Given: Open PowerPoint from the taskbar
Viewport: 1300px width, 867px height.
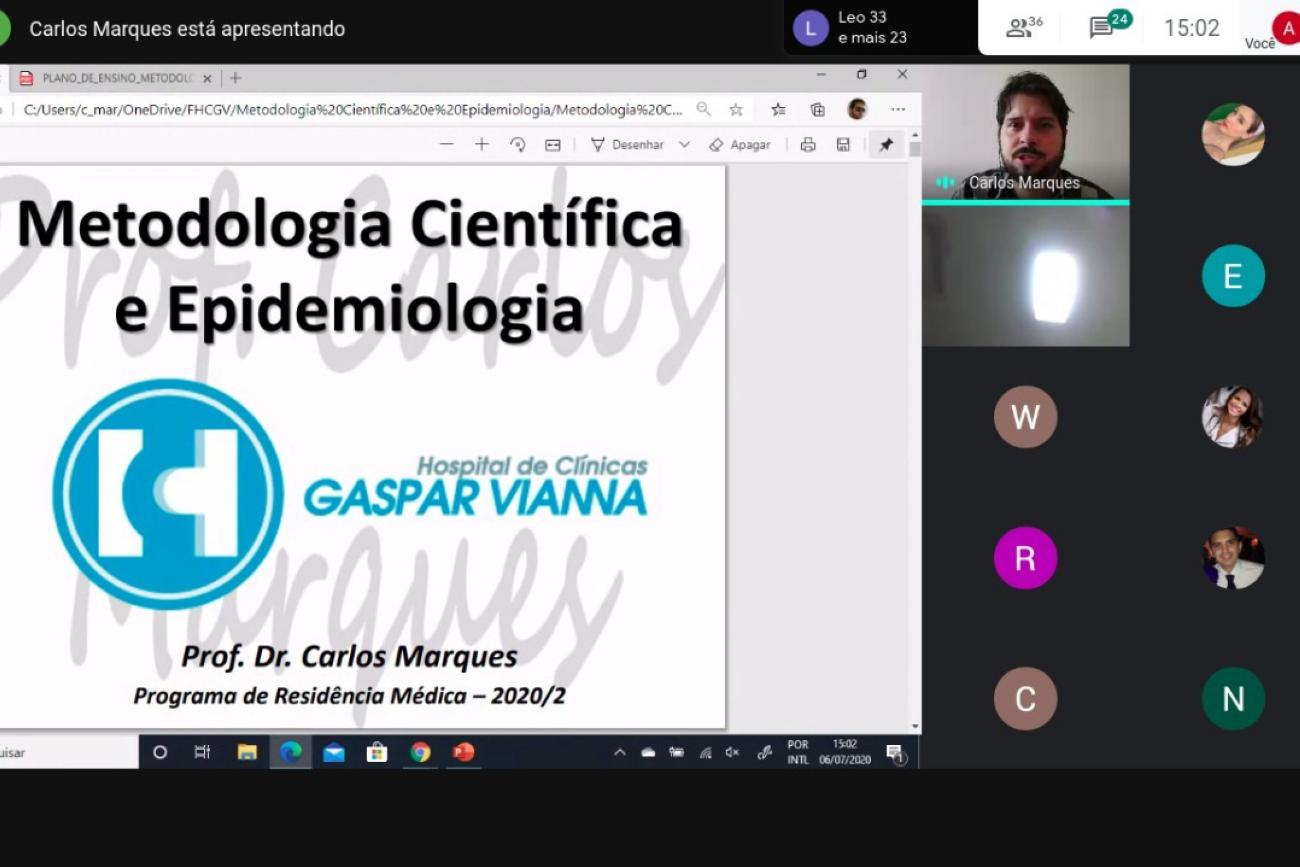Looking at the screenshot, I should click(x=463, y=752).
